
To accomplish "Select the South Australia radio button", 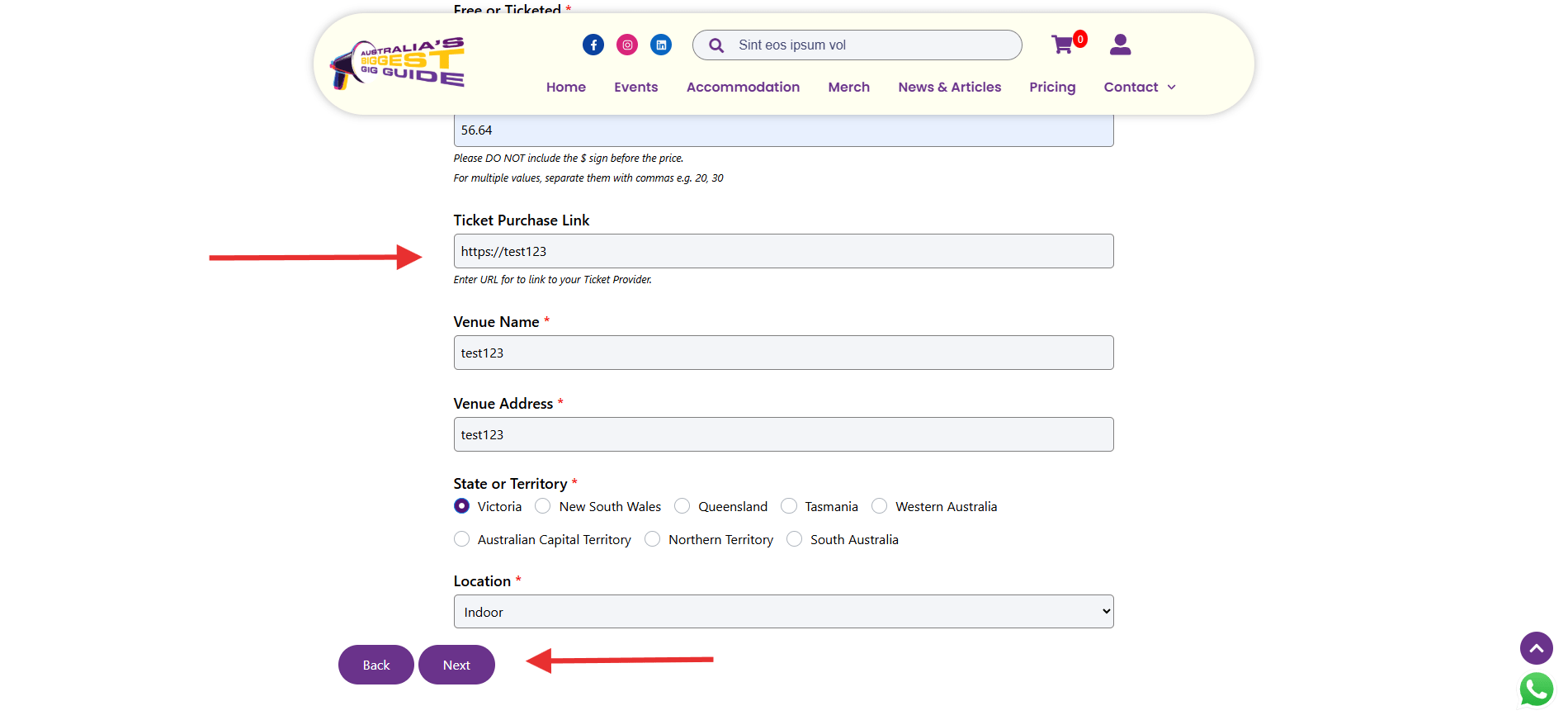I will tap(795, 538).
